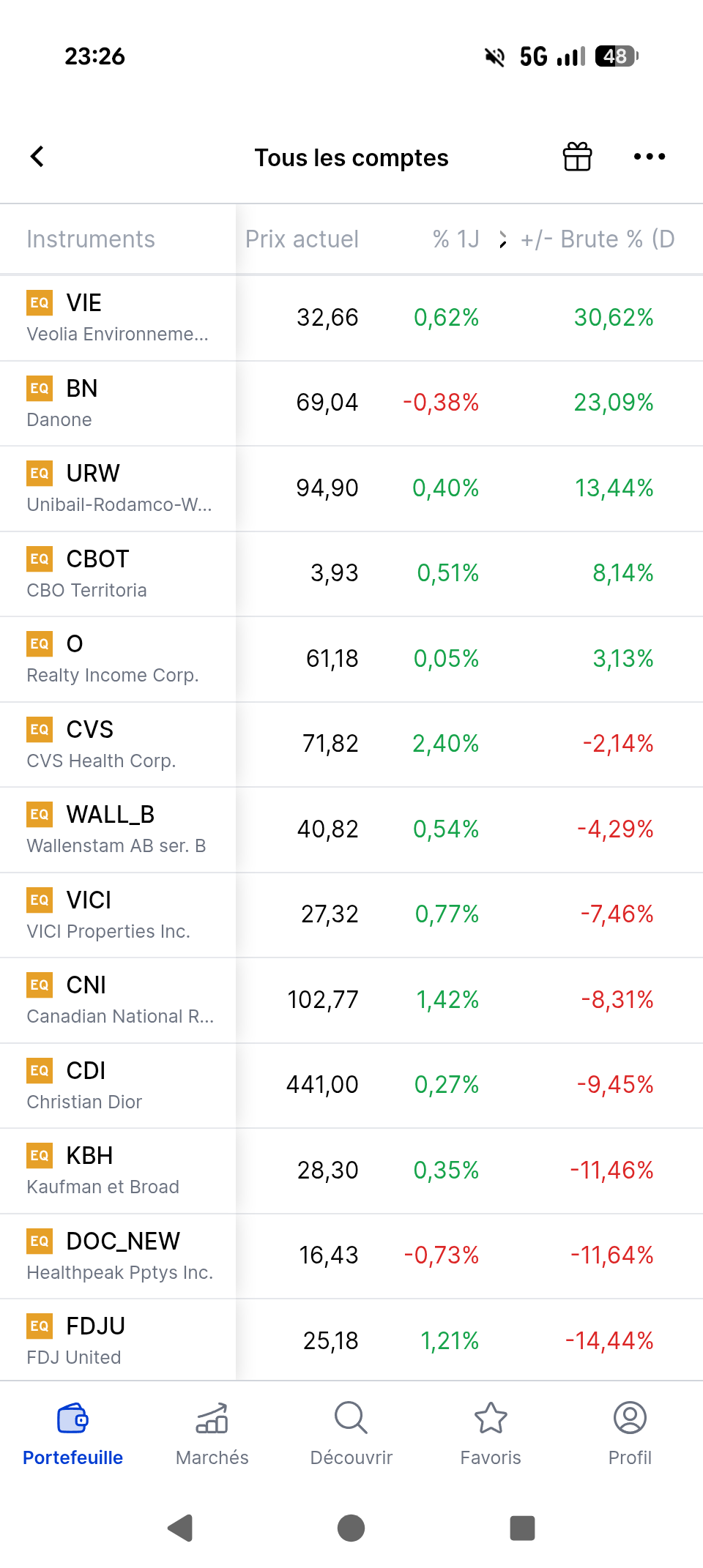
Task: Sort by the Prix actuel column header
Action: 302,239
